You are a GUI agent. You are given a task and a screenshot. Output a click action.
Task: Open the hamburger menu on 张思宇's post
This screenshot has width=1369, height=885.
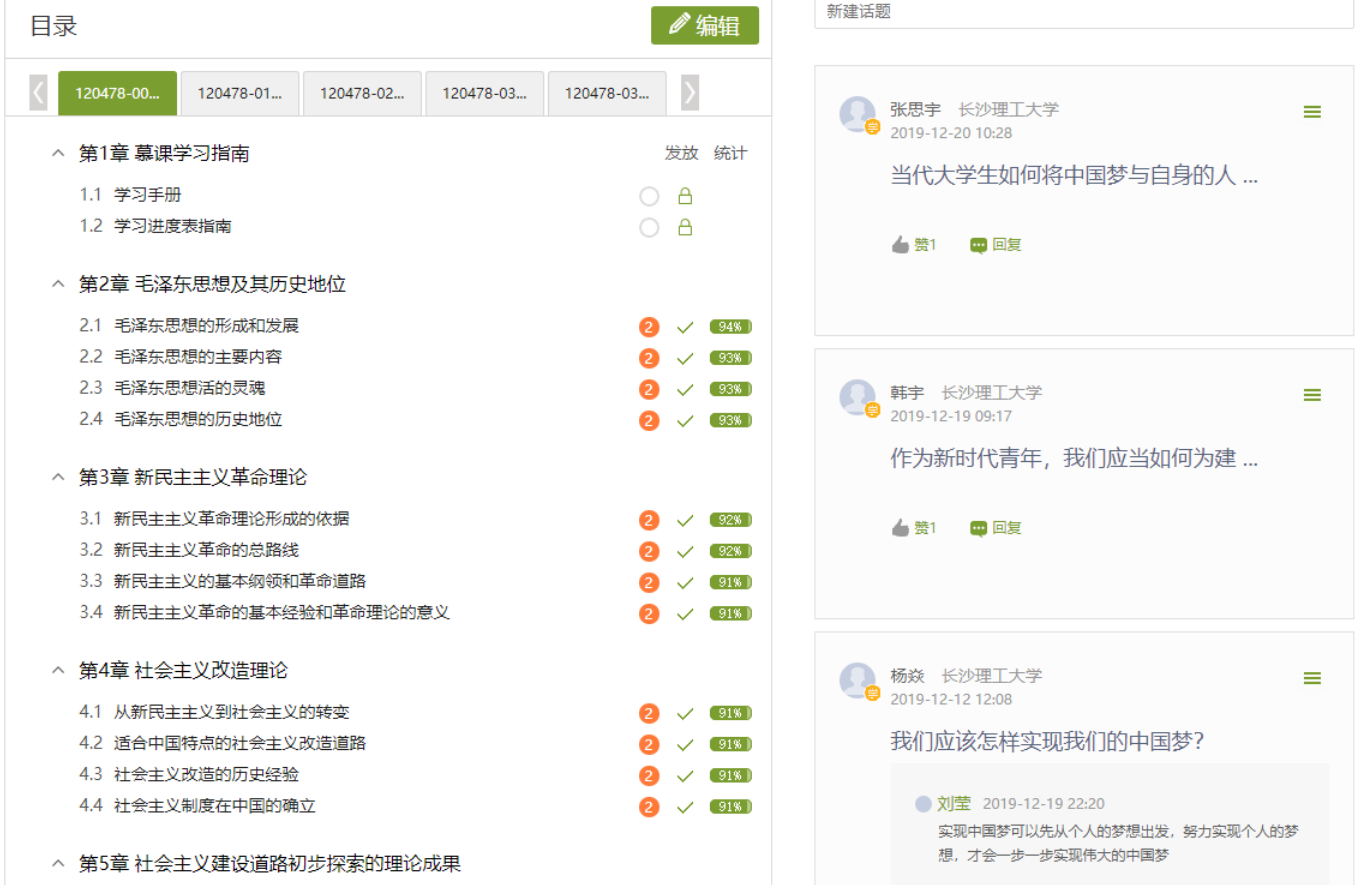1312,112
